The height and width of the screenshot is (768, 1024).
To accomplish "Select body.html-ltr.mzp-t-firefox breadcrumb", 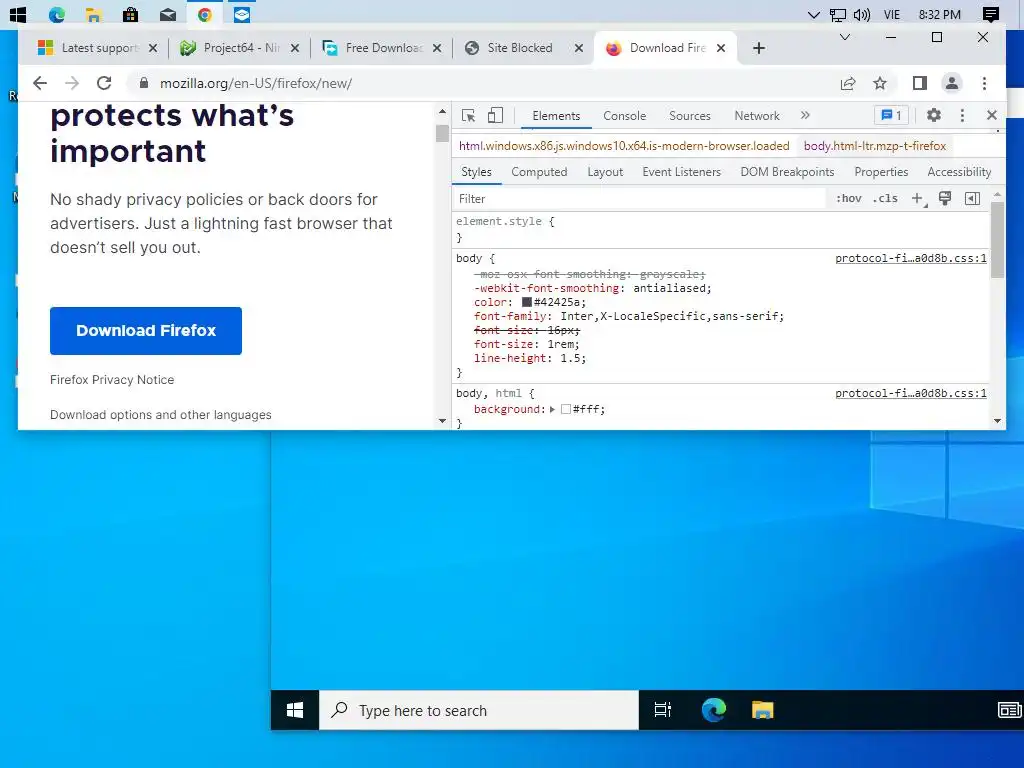I will pyautogui.click(x=874, y=146).
